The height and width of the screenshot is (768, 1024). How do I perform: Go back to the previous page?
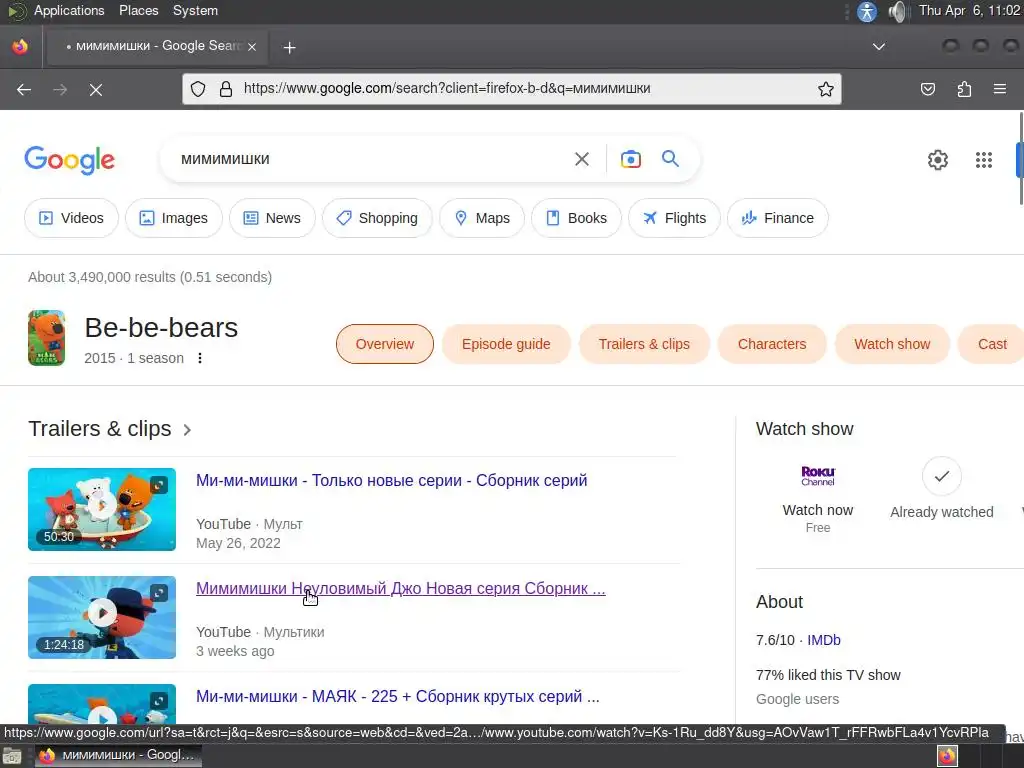click(x=24, y=89)
